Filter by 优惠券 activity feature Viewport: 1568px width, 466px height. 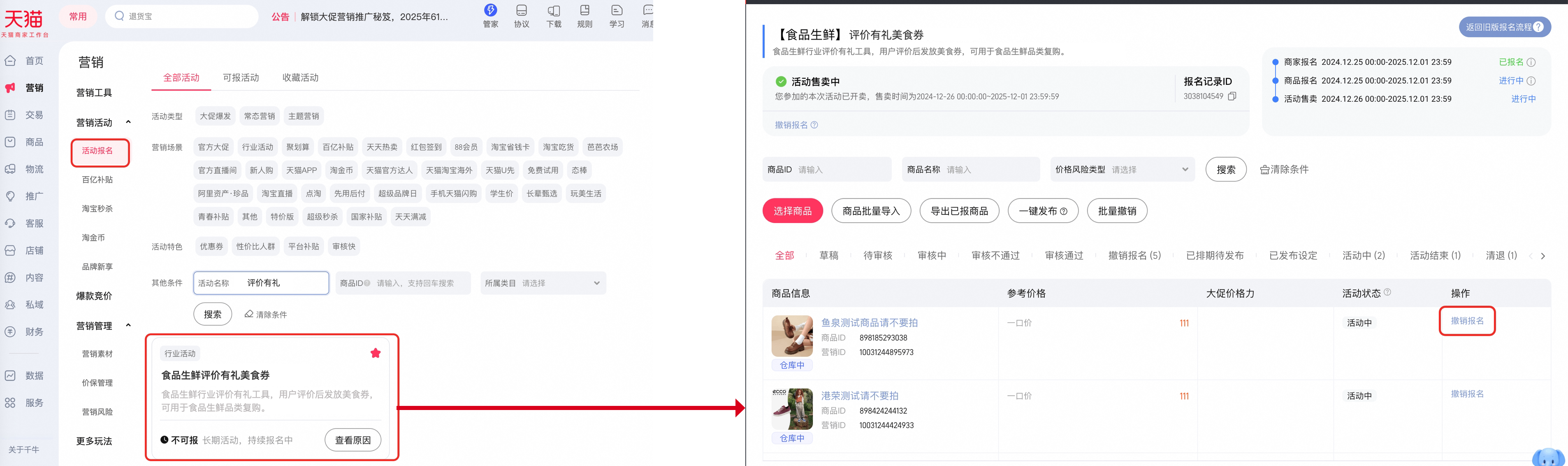coord(212,246)
